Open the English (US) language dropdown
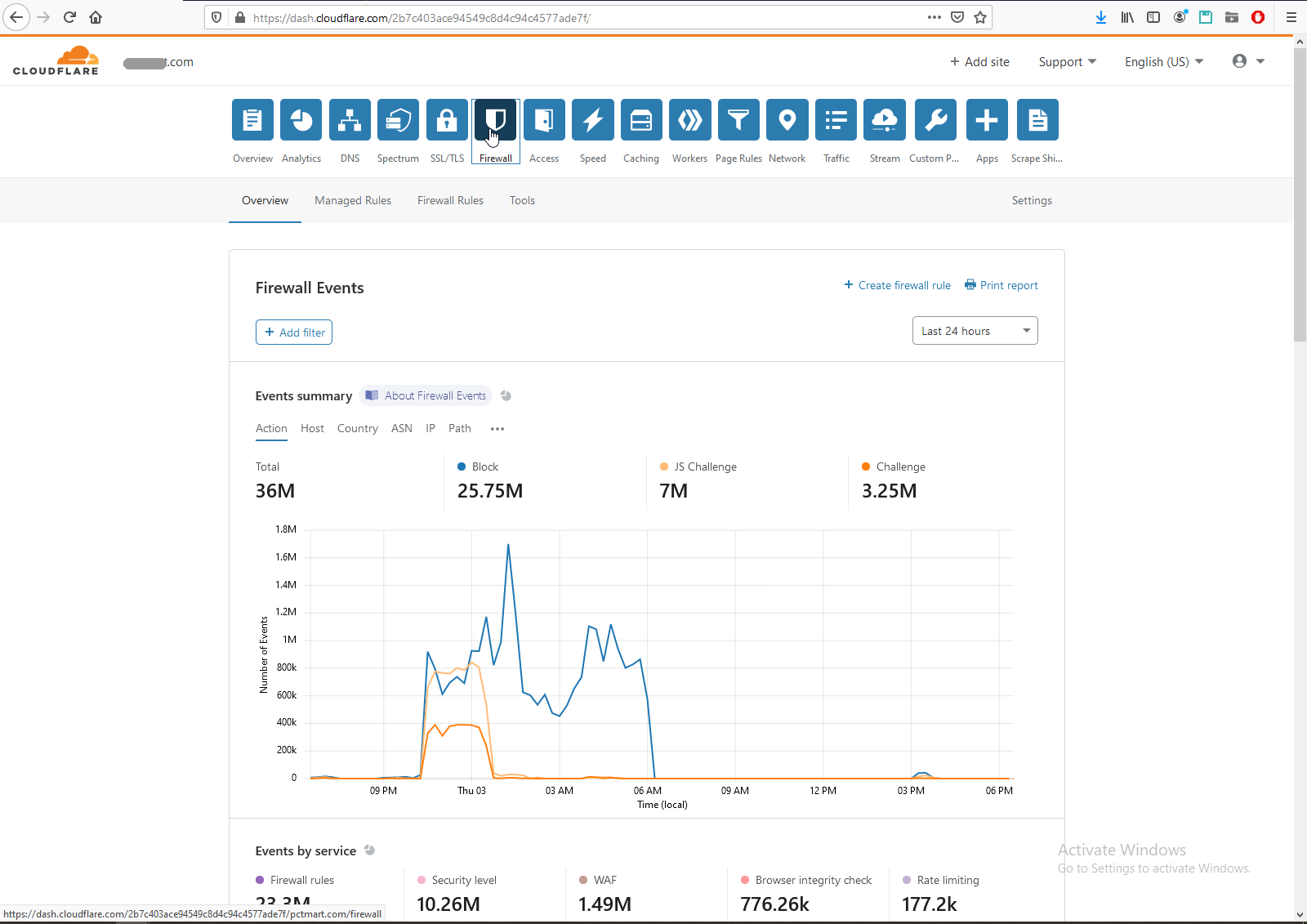This screenshot has width=1307, height=924. coord(1164,62)
